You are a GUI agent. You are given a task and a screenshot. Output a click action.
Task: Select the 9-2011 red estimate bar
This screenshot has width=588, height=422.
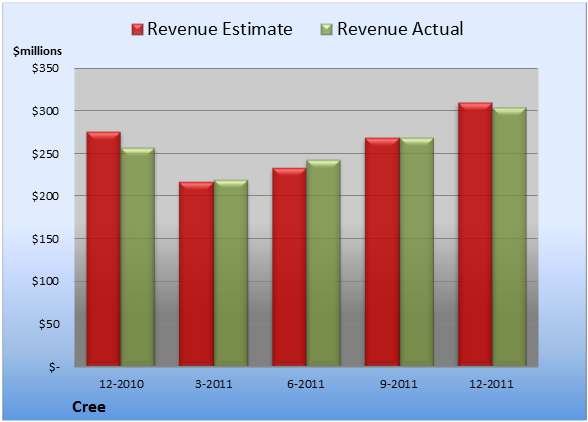coord(382,252)
